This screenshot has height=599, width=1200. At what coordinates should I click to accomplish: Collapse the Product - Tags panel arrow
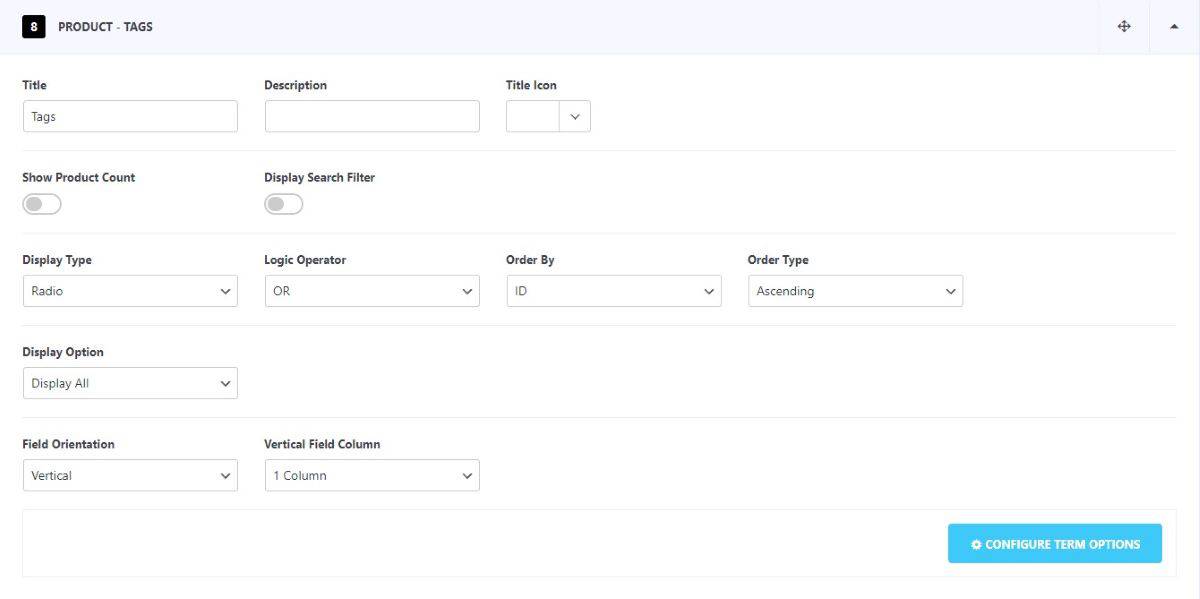pyautogui.click(x=1174, y=27)
